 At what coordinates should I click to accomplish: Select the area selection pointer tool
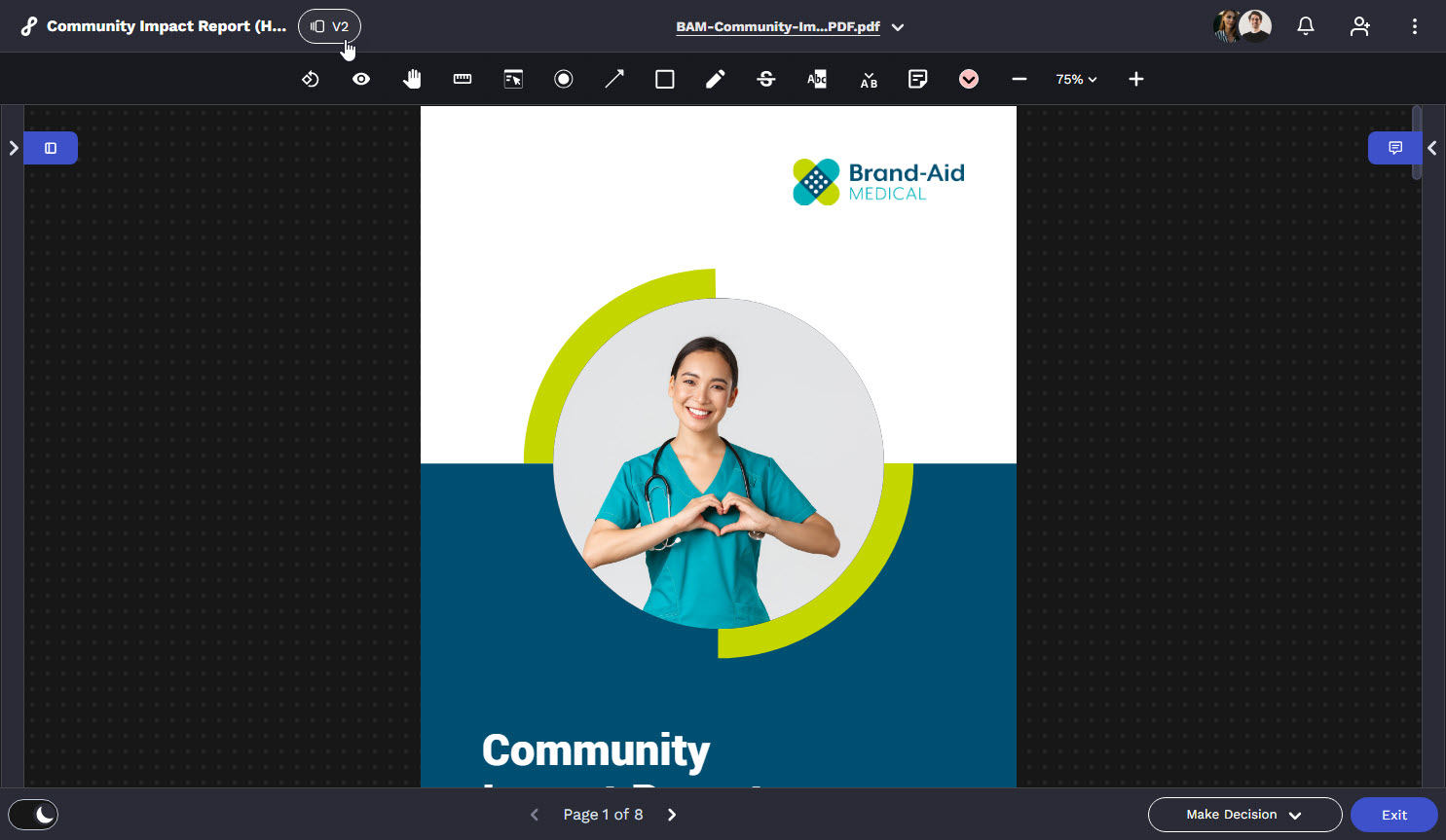513,79
